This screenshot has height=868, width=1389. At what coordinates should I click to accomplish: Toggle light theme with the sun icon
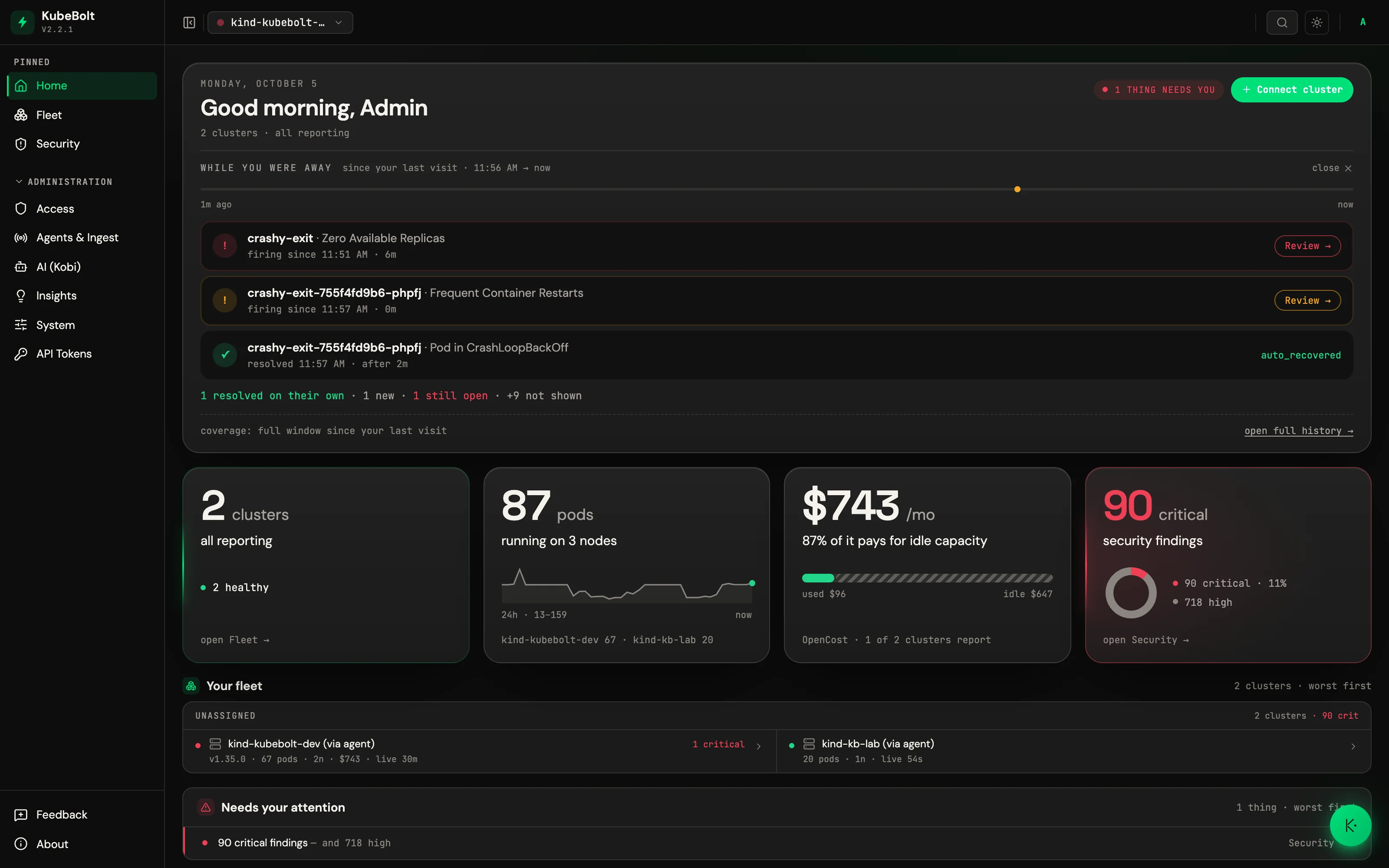1317,23
